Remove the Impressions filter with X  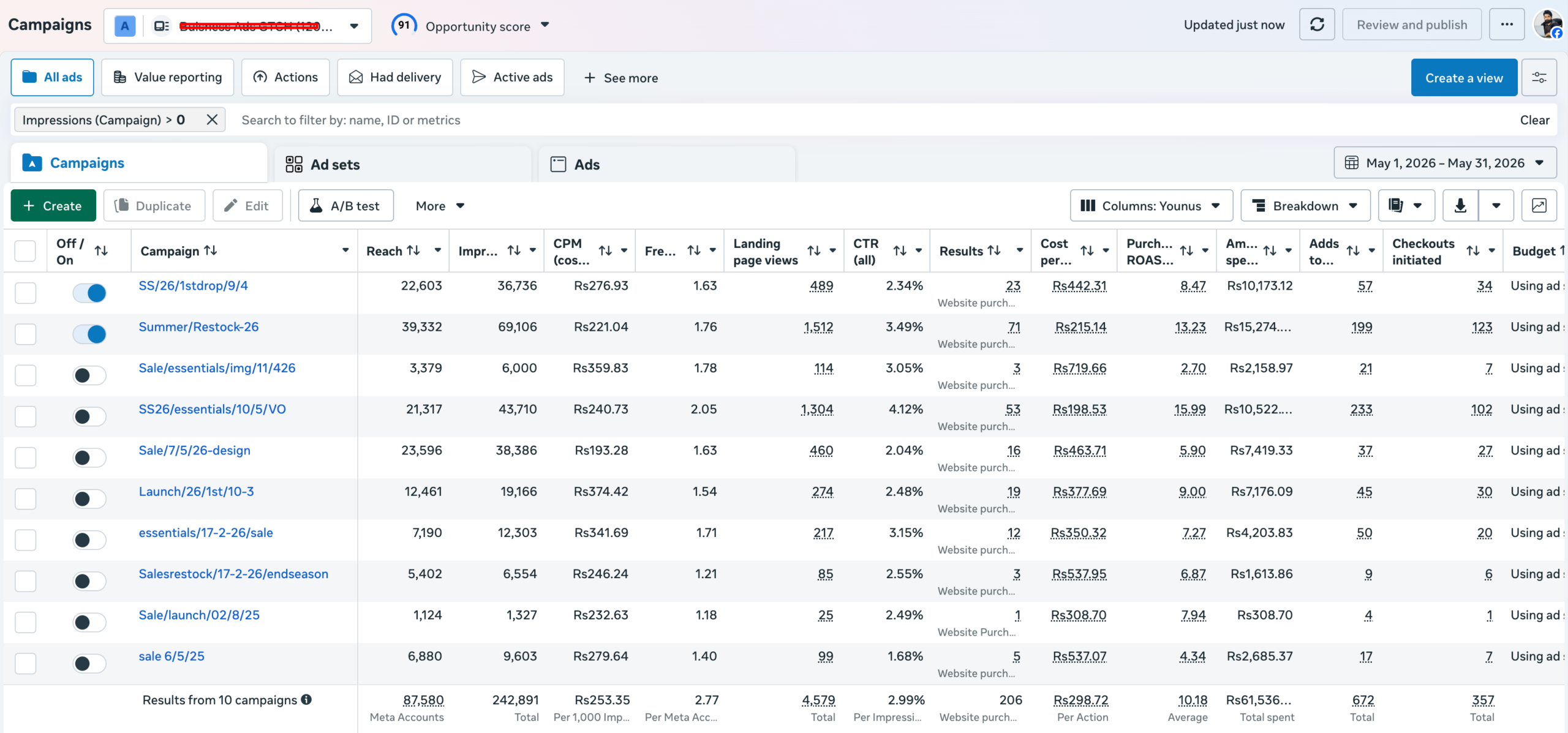coord(212,120)
